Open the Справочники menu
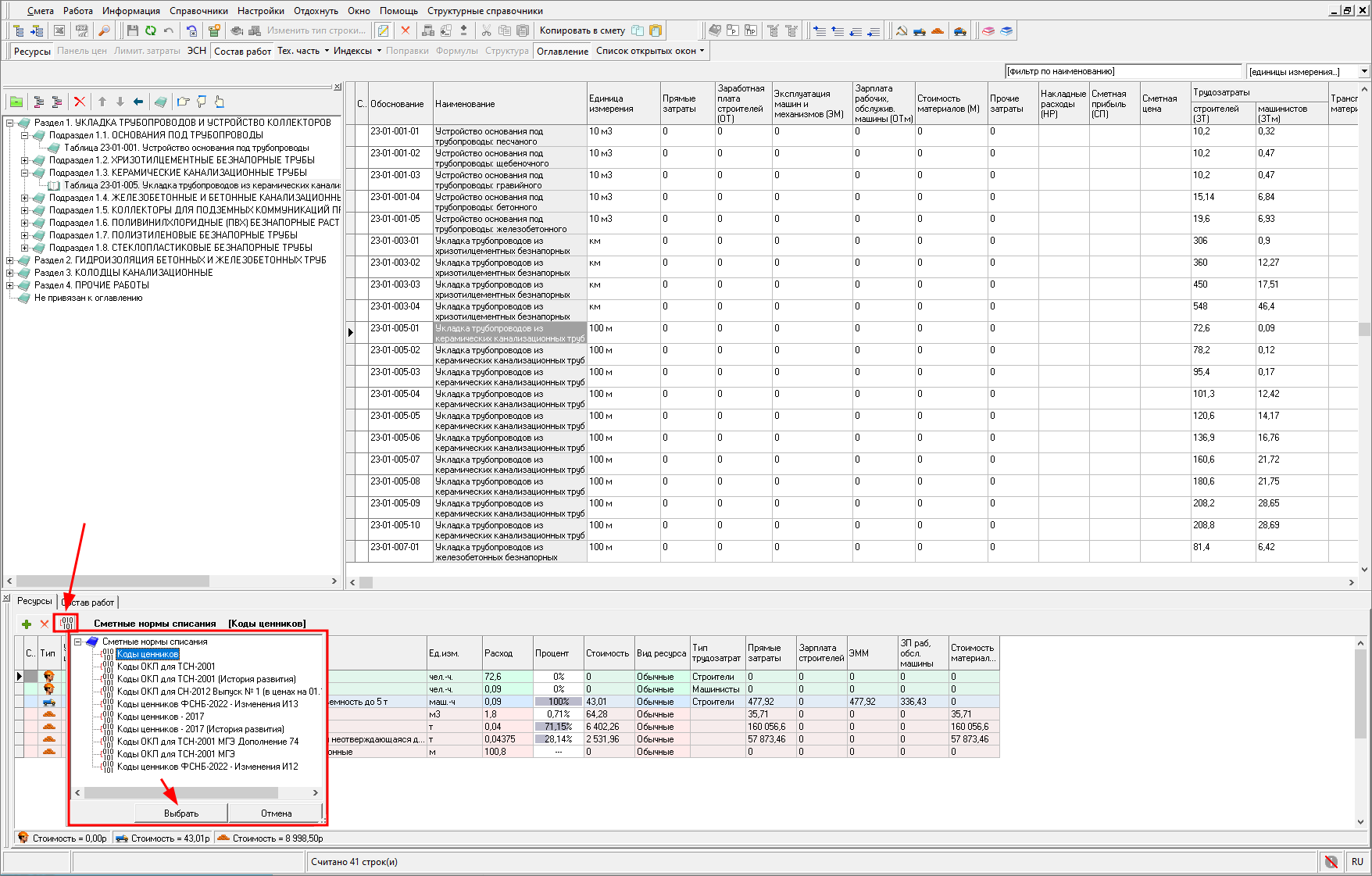The image size is (1372, 876). coord(198,10)
